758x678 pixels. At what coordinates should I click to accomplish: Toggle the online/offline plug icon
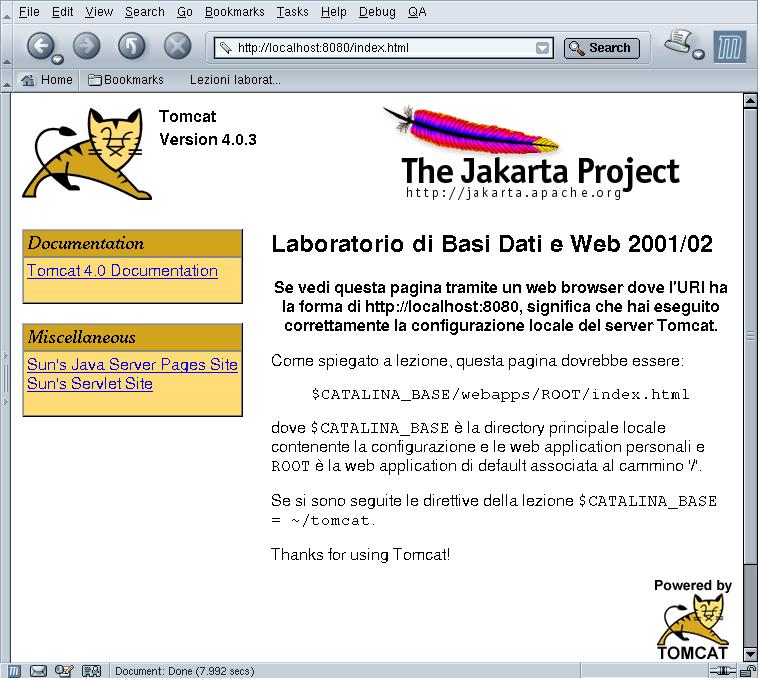point(722,671)
